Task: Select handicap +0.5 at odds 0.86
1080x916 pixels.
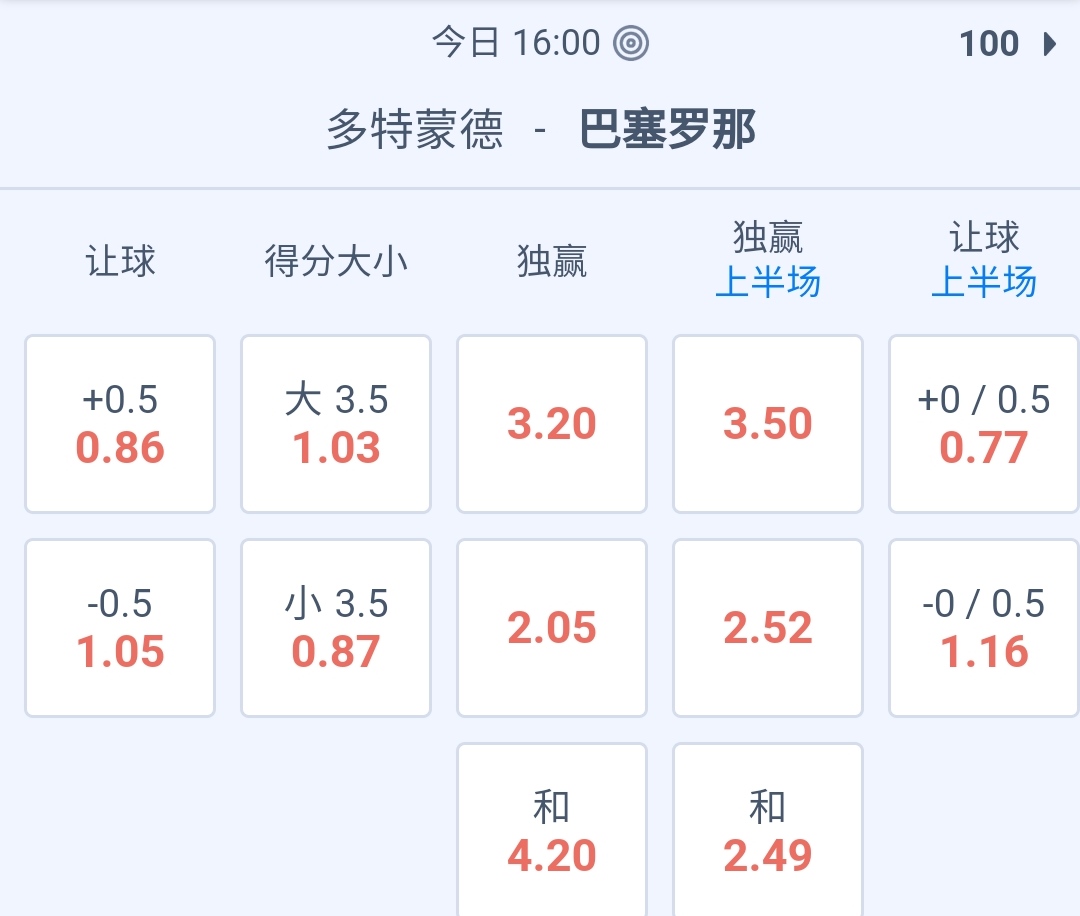Action: pos(120,424)
